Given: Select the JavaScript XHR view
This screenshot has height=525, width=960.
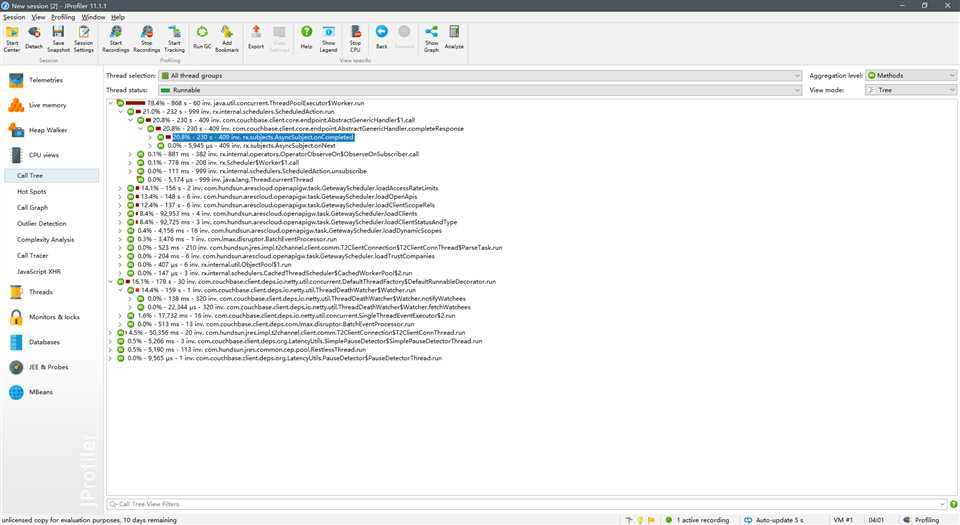Looking at the screenshot, I should point(39,271).
